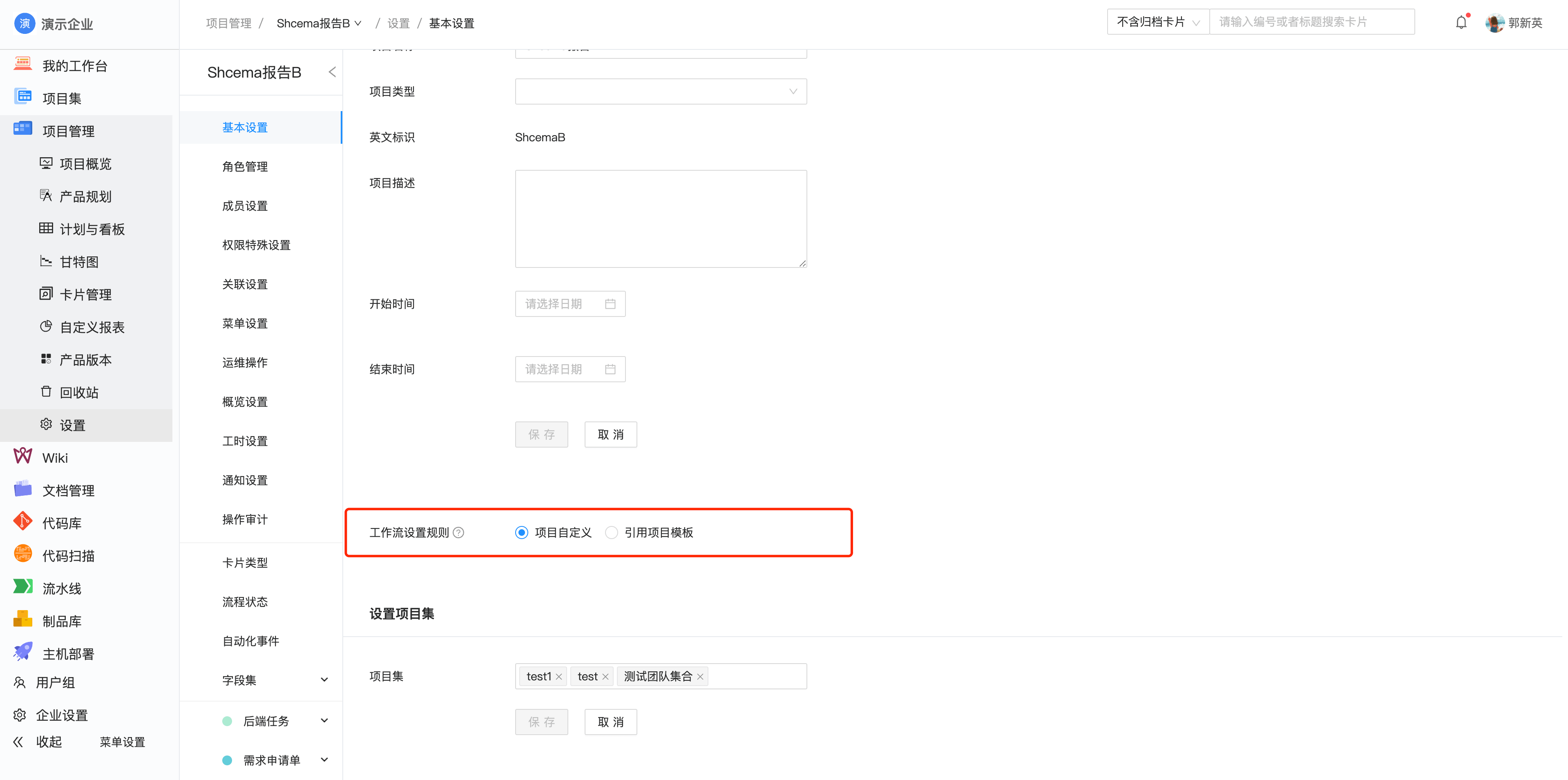Collapse the Shcema报告B settings panel arrow

[332, 72]
